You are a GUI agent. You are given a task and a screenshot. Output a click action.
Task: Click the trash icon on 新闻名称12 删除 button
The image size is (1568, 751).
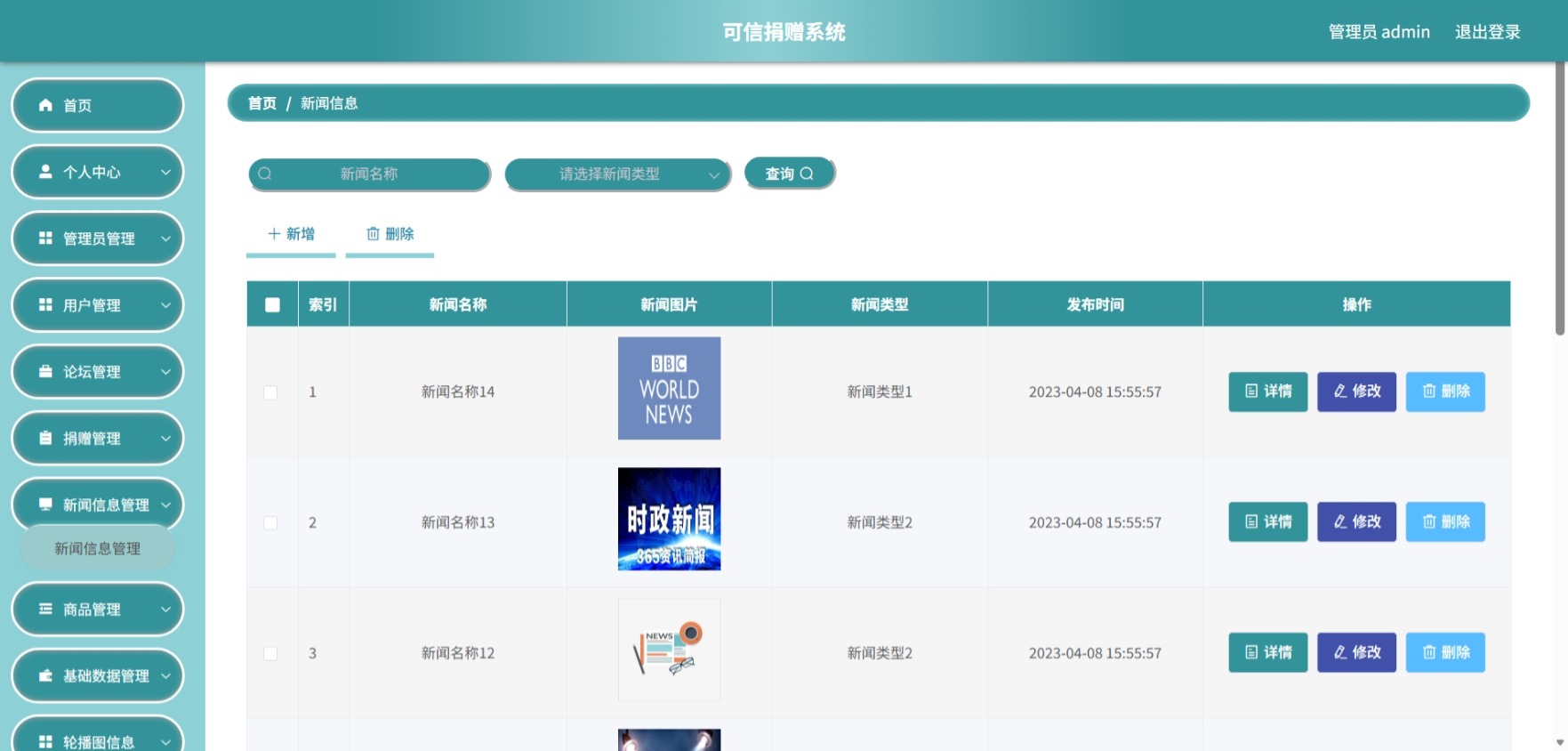[1429, 652]
